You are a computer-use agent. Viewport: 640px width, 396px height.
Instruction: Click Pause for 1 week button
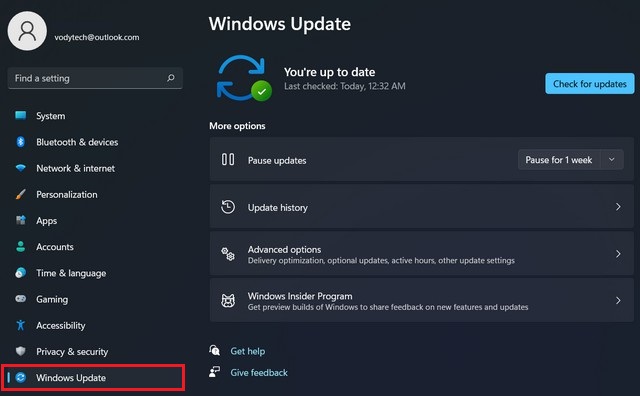559,160
